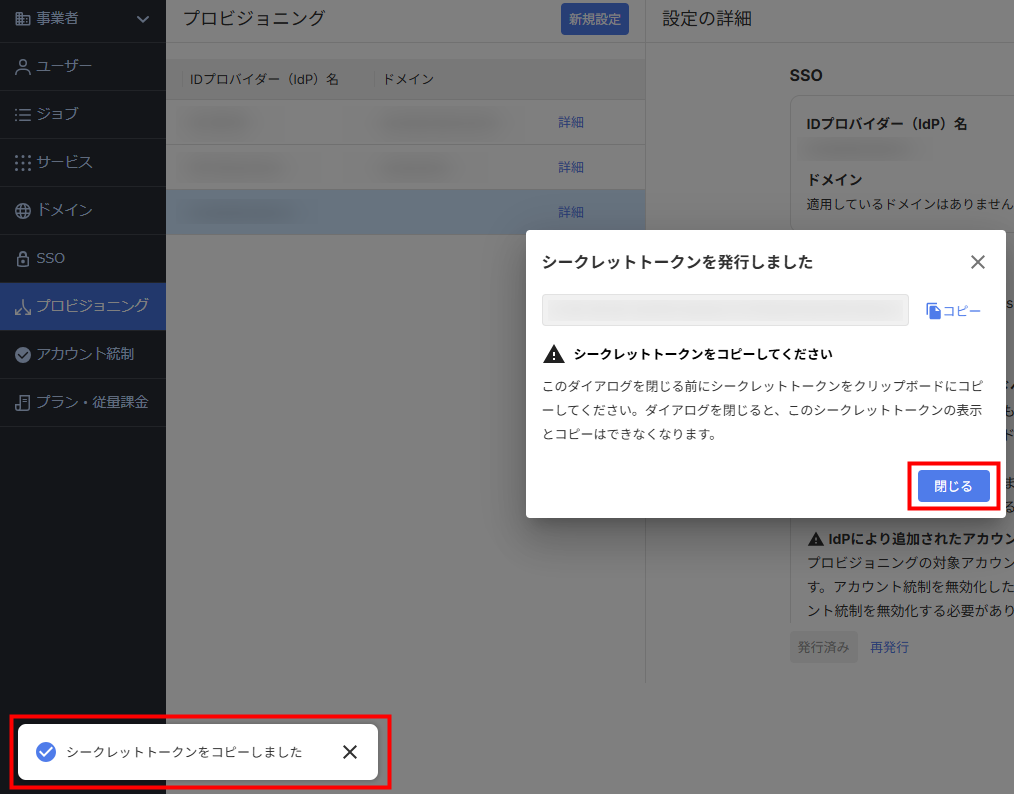Click the プロビジョニング page heading
Screen dimensions: 1014x794
click(254, 18)
